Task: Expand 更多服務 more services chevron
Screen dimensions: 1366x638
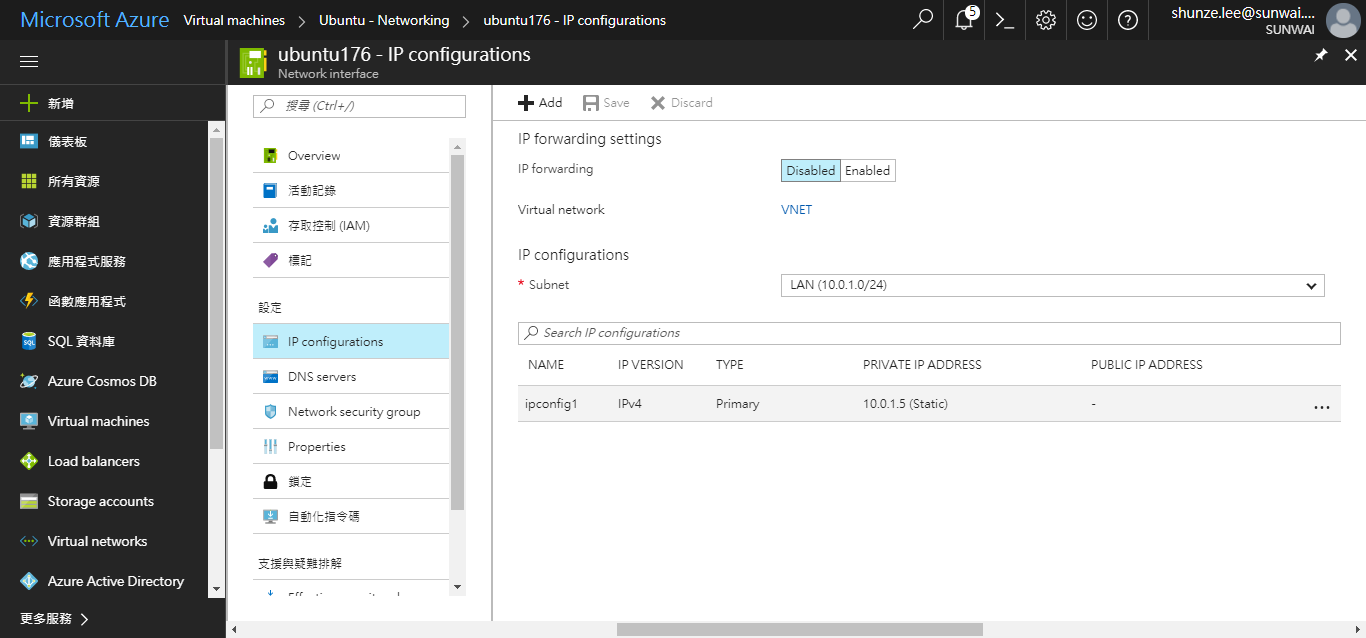Action: click(x=85, y=619)
